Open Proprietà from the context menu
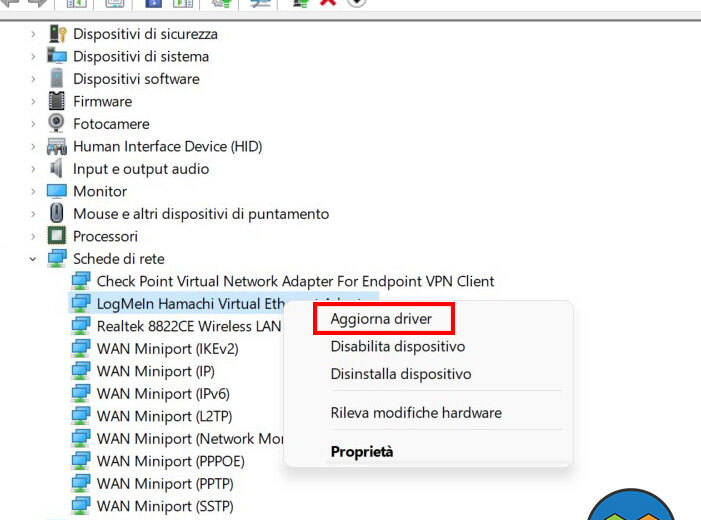The image size is (701, 520). pyautogui.click(x=362, y=452)
